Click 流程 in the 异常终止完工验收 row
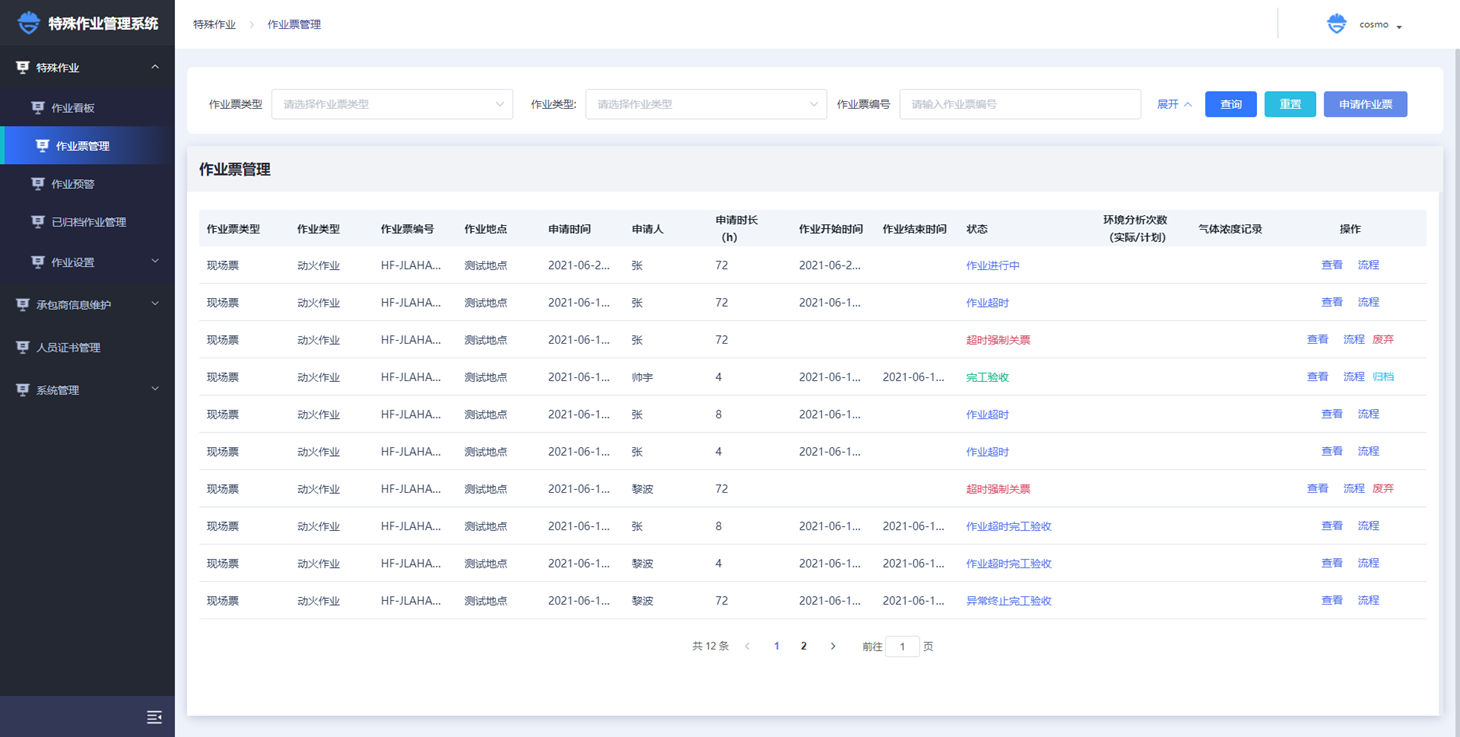Screen dimensions: 1460x737 point(1368,601)
